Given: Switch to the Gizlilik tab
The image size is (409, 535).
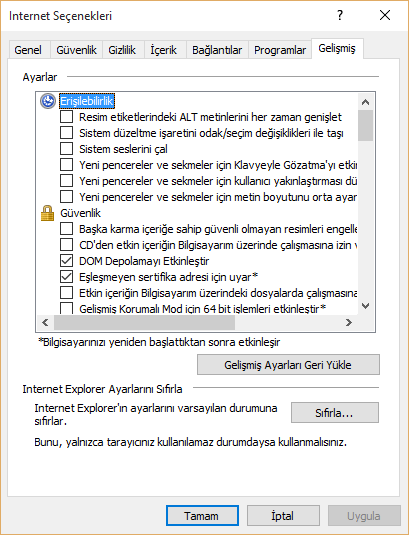Looking at the screenshot, I should 122,50.
